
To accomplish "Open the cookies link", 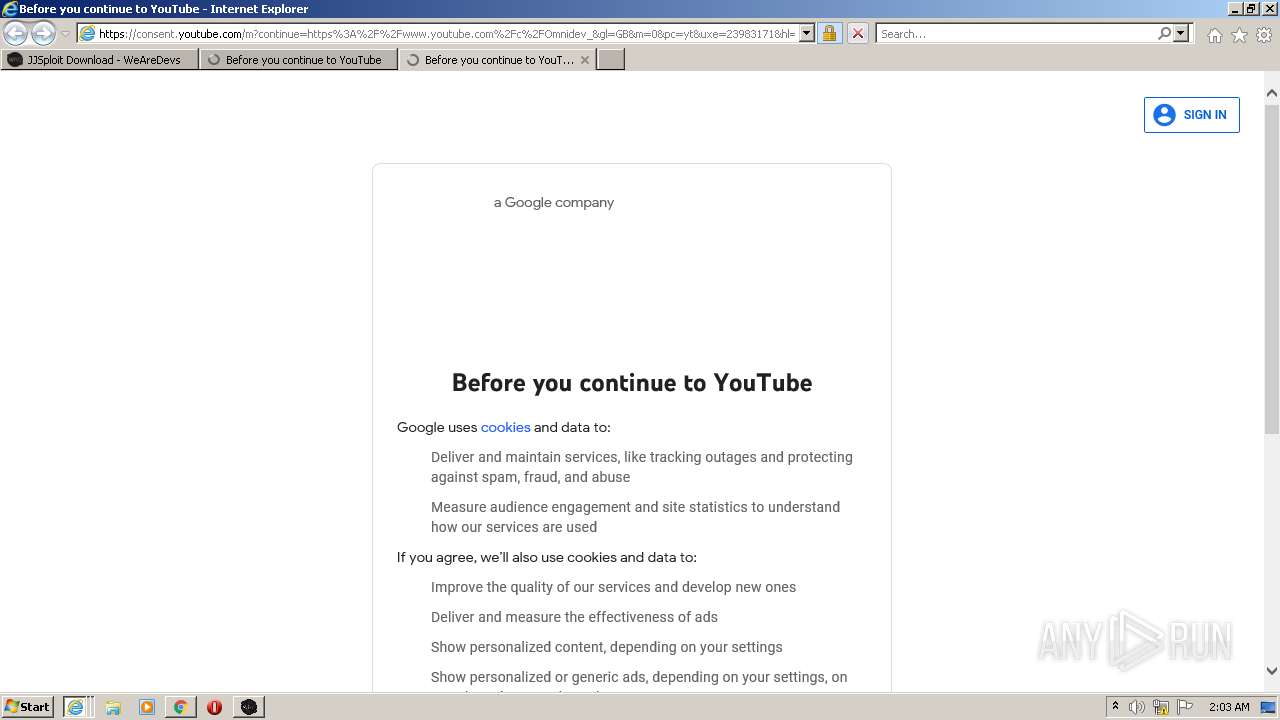I will tap(505, 427).
